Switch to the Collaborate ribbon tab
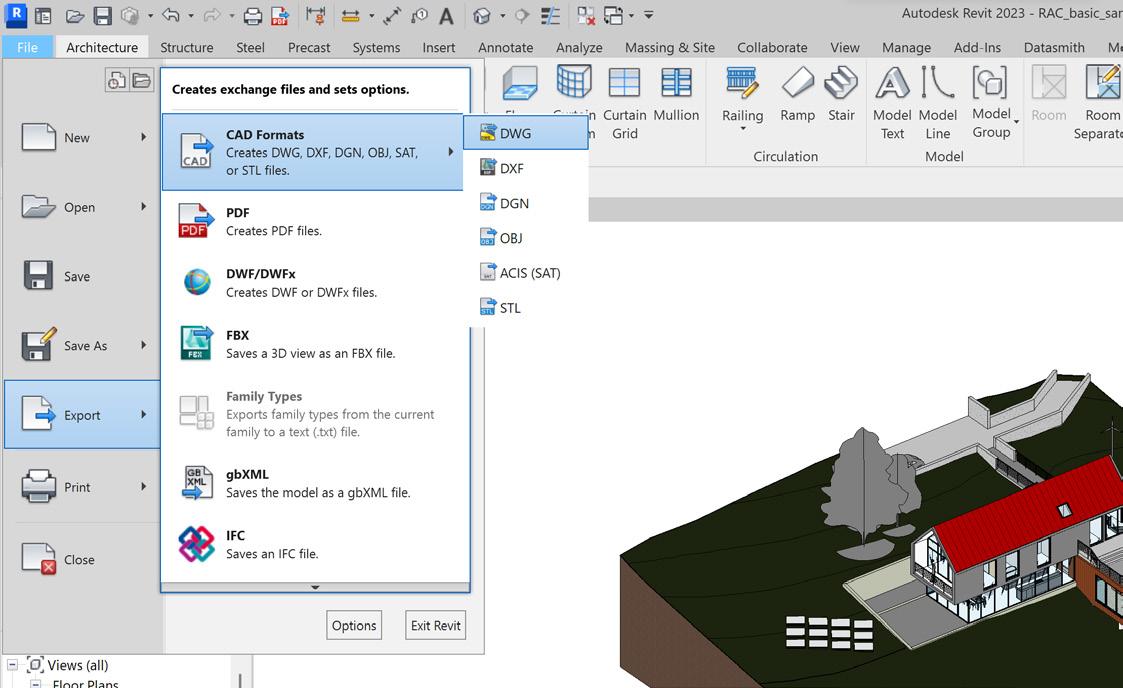This screenshot has height=688, width=1123. pyautogui.click(x=772, y=47)
